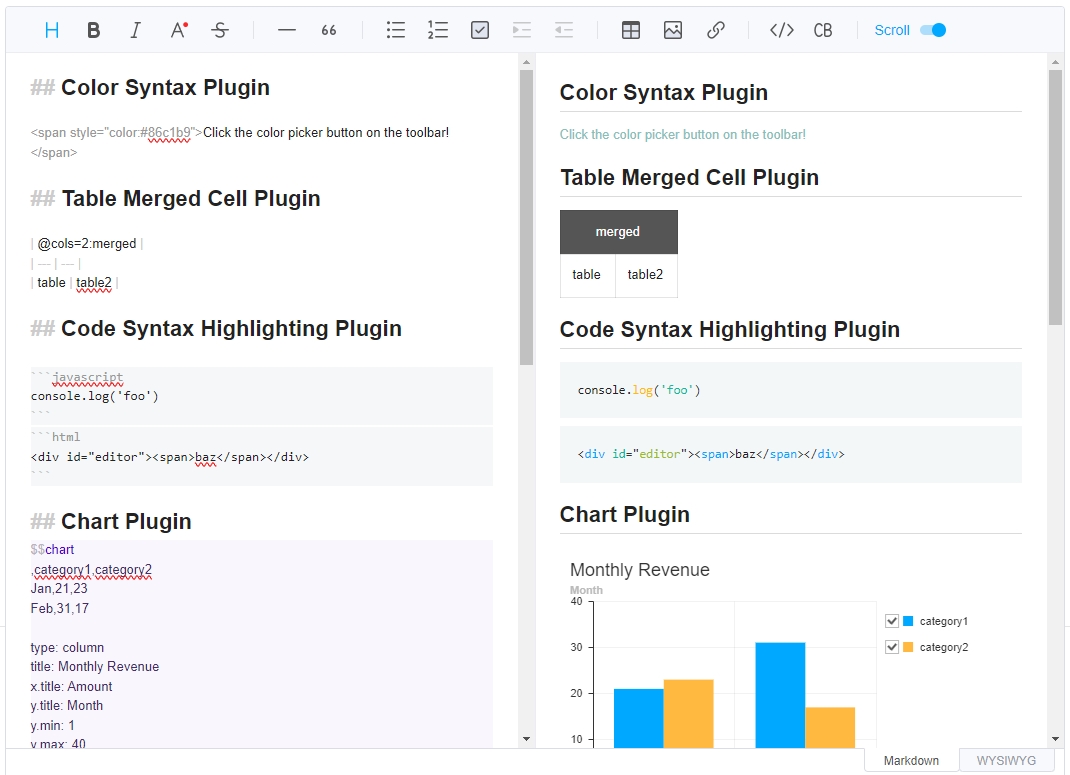Click 'Code Syntax Highlighting Plugin' preview heading
Viewport: 1070px width, 775px height.
[729, 330]
